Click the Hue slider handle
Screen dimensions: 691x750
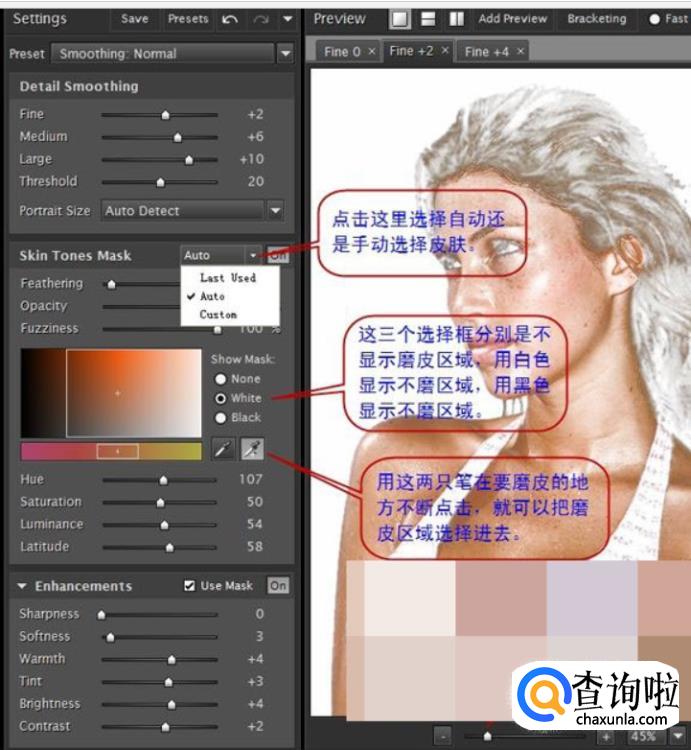tap(164, 480)
